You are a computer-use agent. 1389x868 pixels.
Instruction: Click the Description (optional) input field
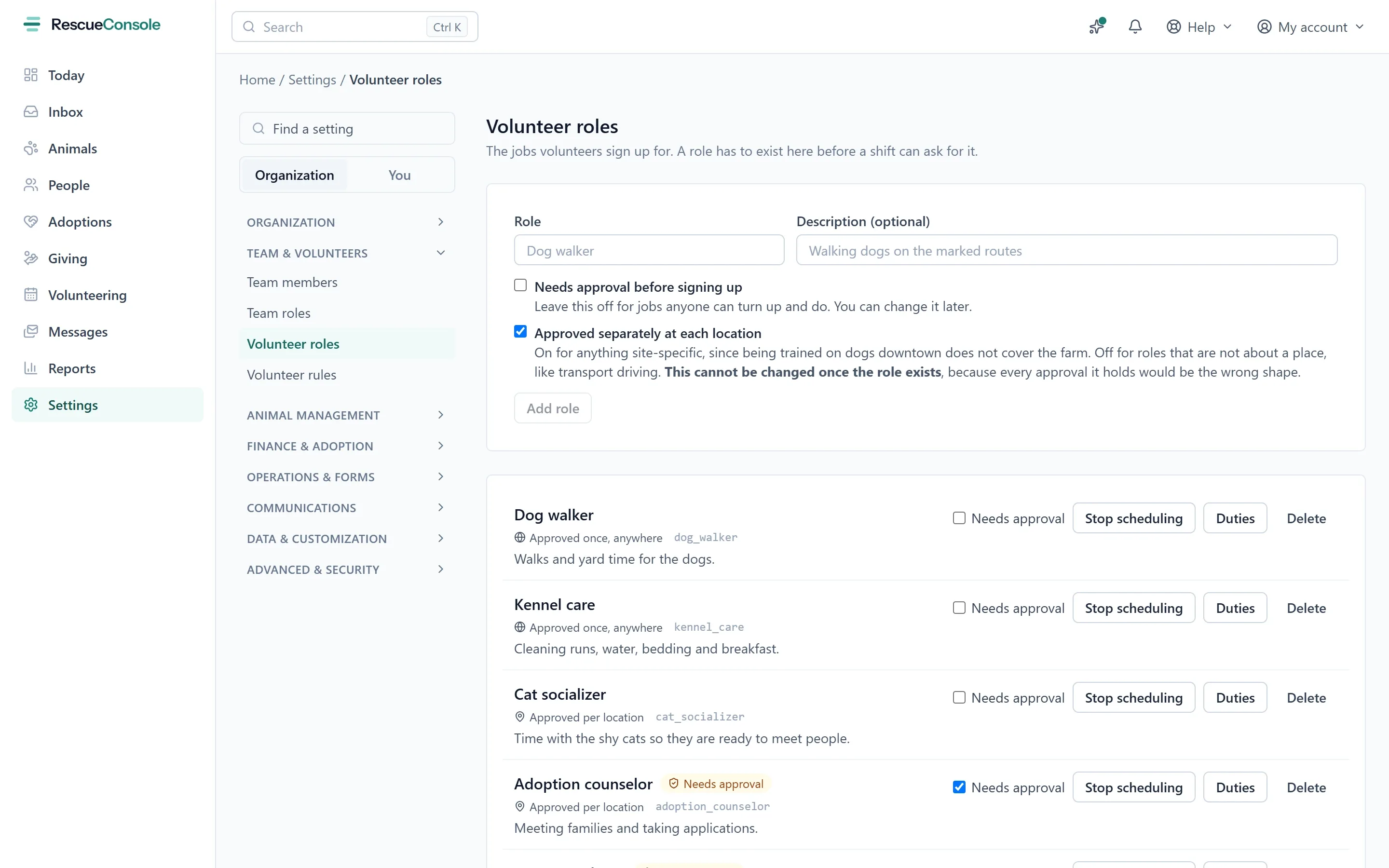1066,250
